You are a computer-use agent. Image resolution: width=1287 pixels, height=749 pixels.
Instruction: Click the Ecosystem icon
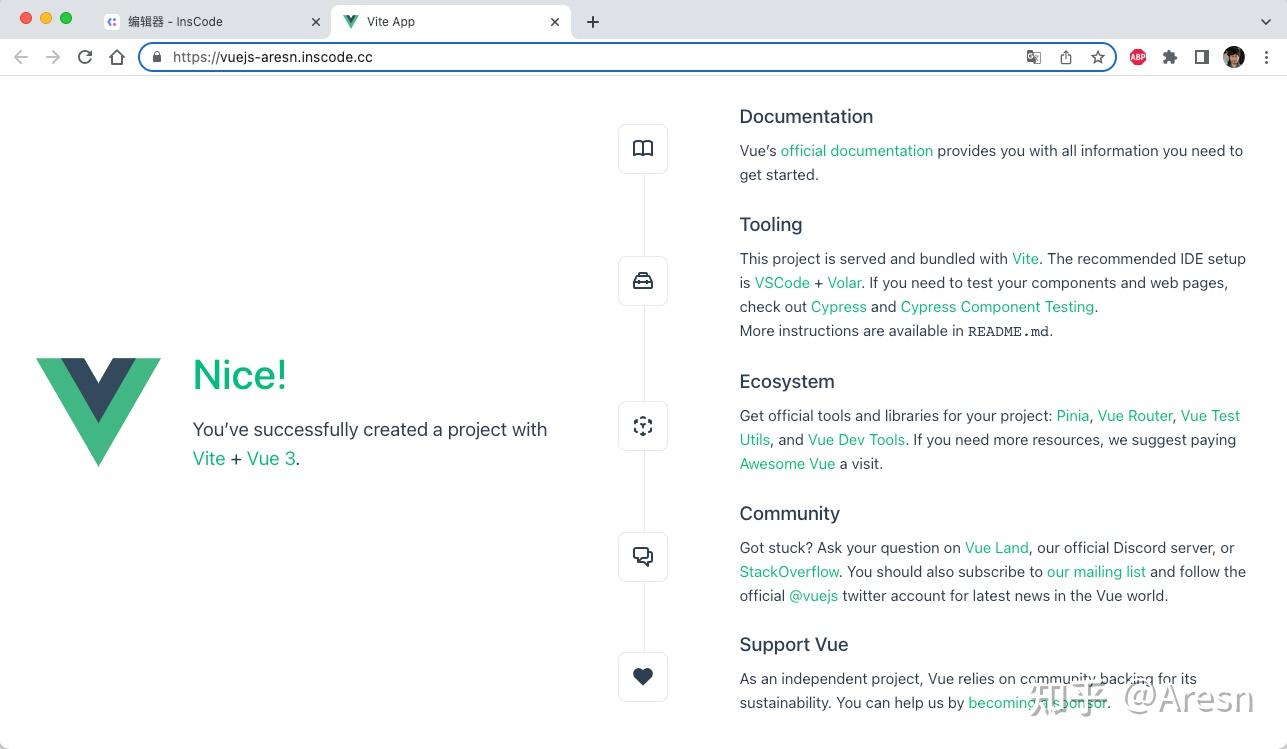coord(643,426)
